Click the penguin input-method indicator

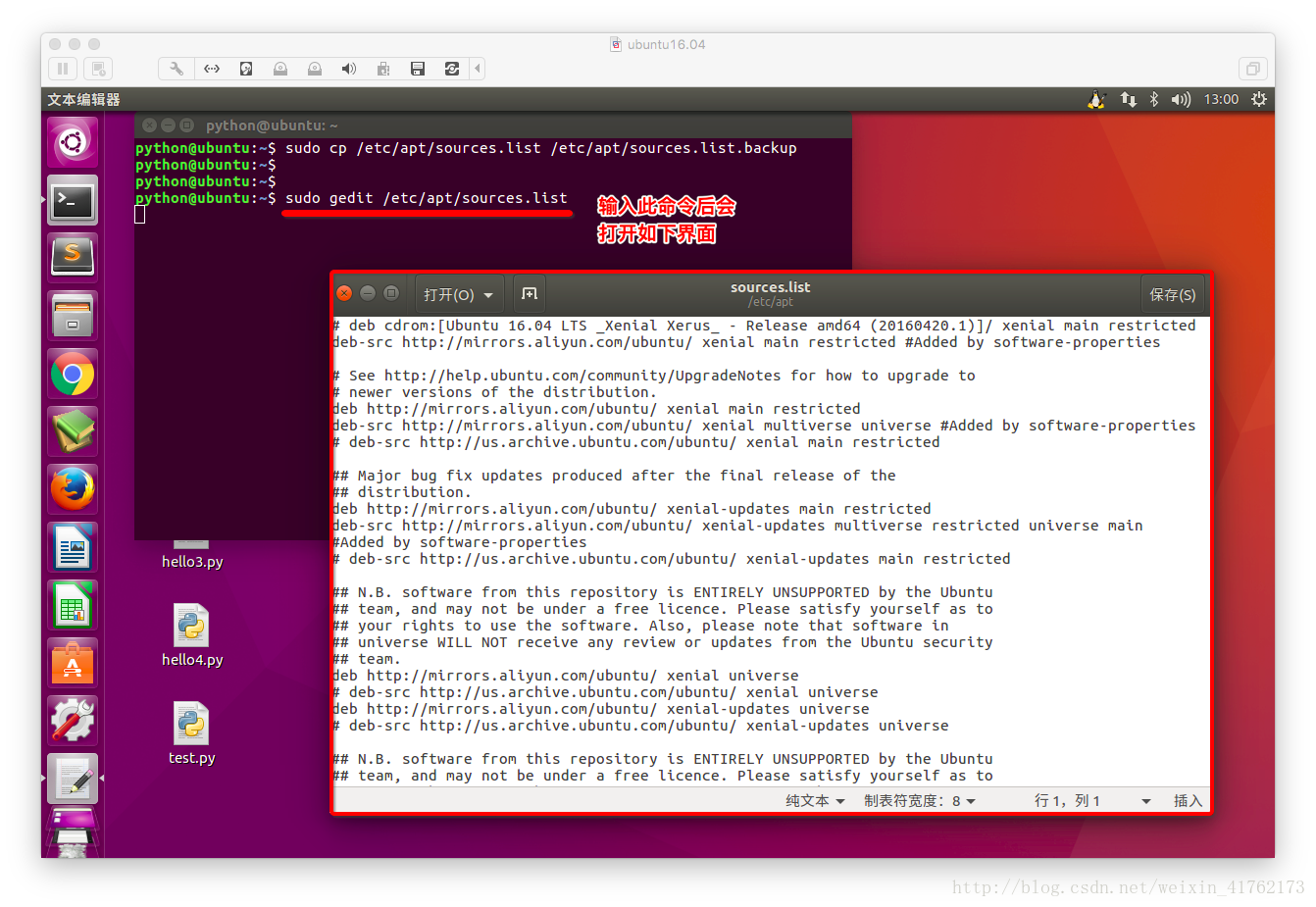tap(1097, 100)
